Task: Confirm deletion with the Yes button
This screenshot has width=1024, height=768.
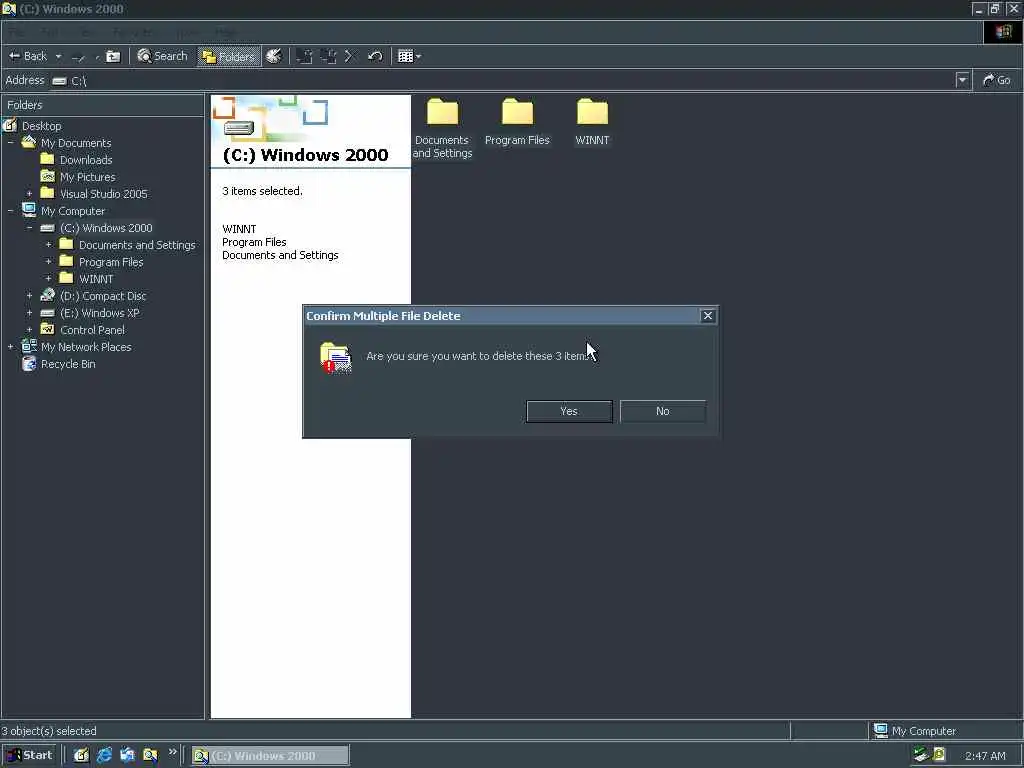Action: 569,411
